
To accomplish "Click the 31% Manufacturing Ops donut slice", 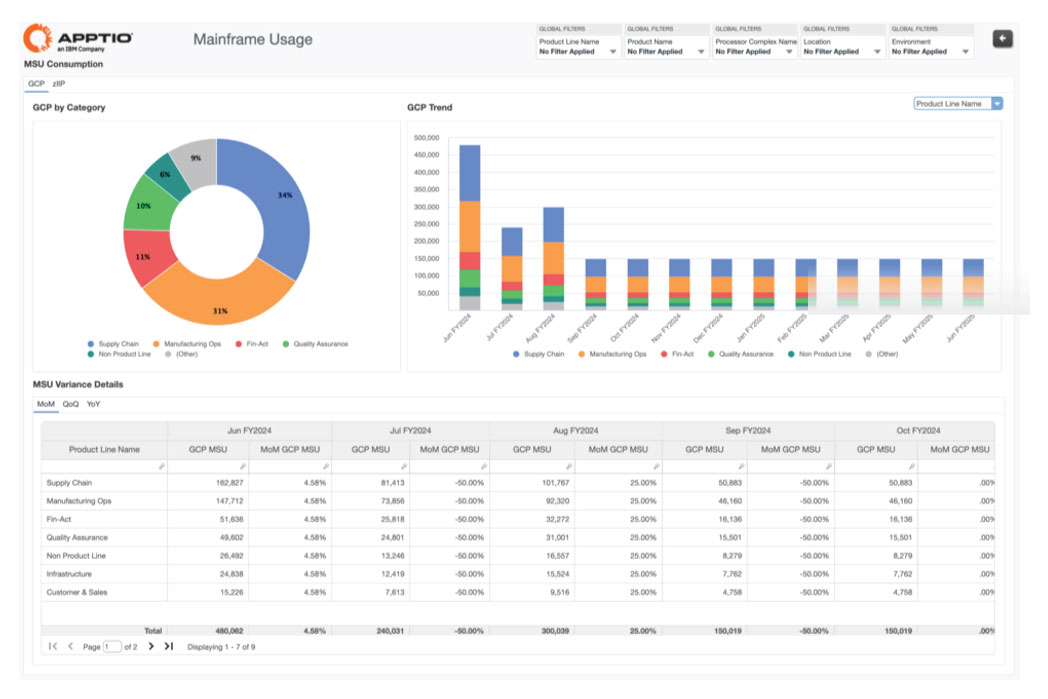I will (x=219, y=302).
